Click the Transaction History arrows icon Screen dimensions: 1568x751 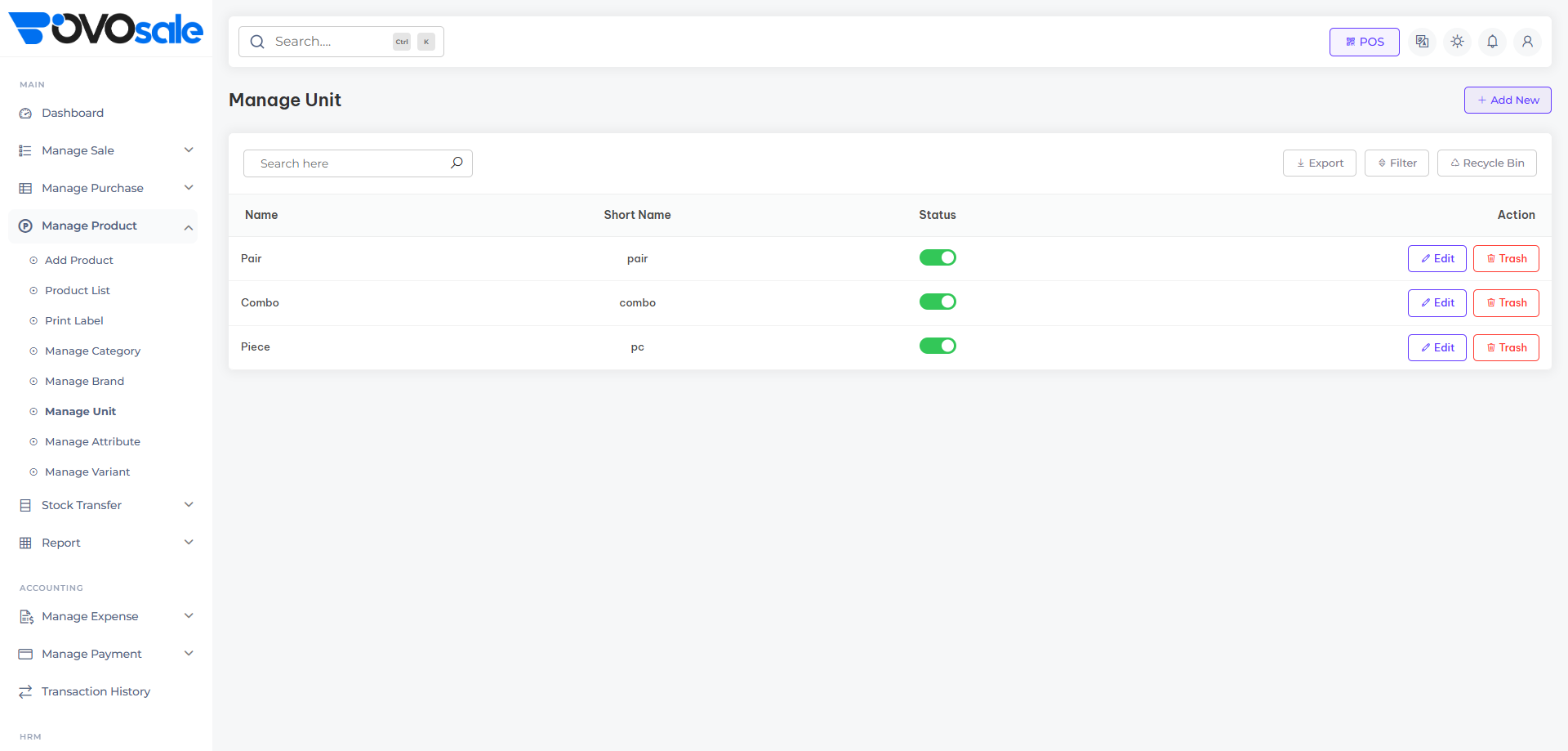tap(25, 692)
